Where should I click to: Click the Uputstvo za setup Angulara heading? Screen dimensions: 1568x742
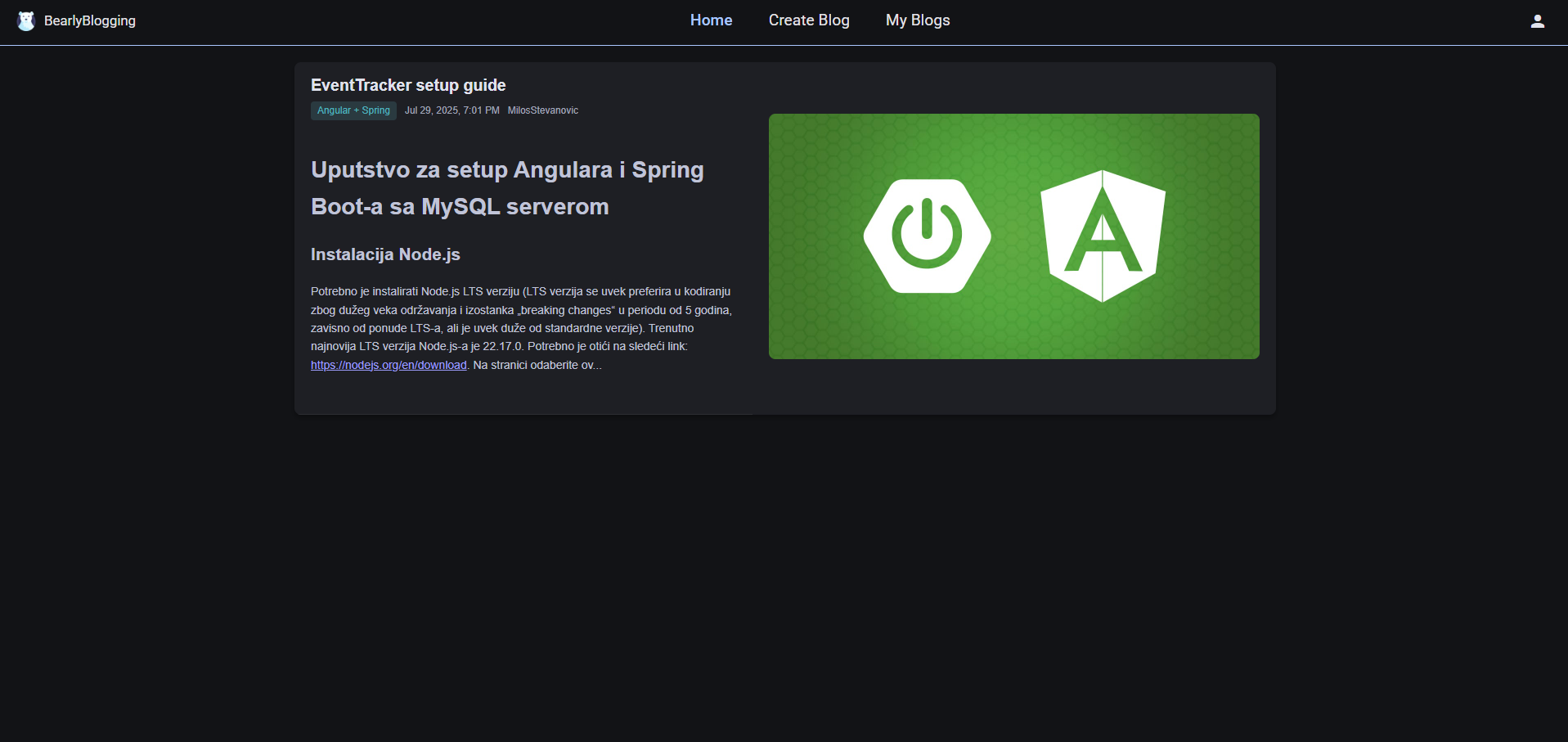point(507,188)
